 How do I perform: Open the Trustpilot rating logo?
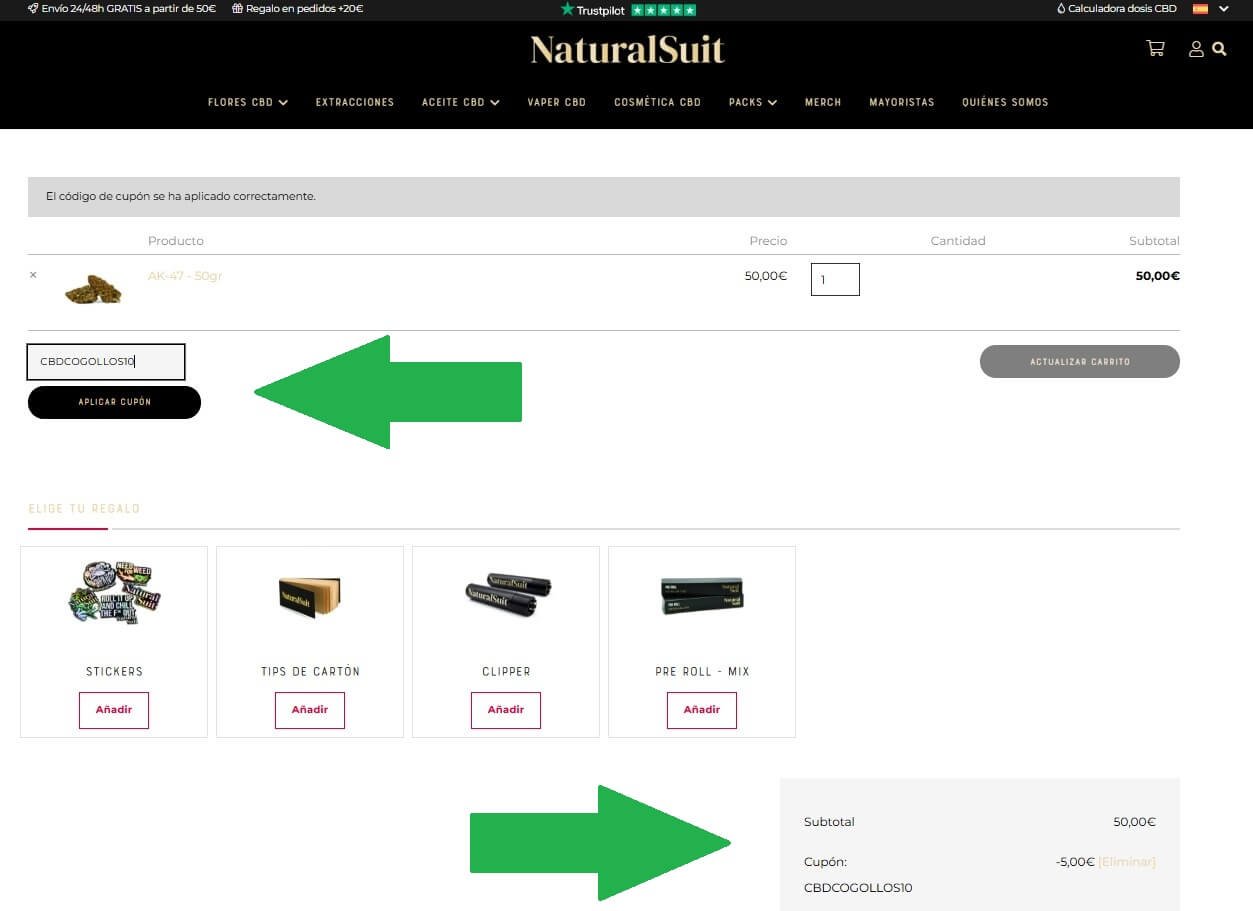pos(627,9)
